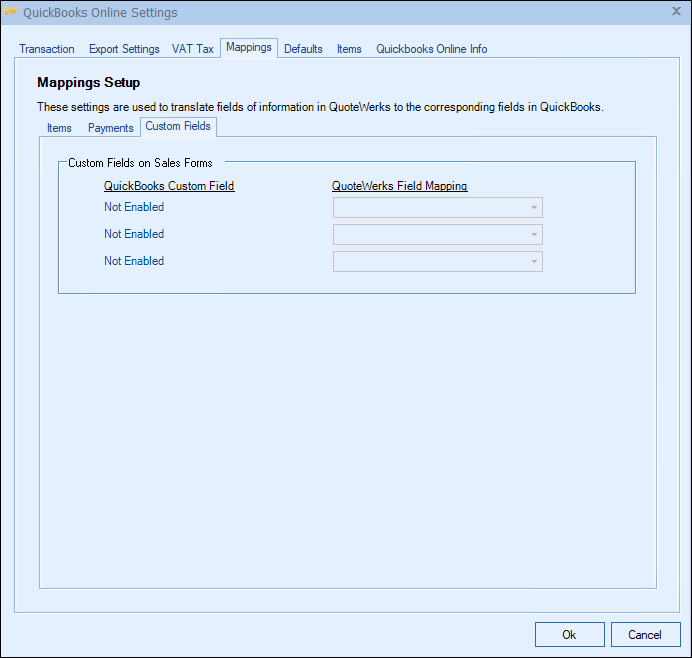The height and width of the screenshot is (658, 692).
Task: Close the QuickBooks Online Settings dialog
Action: coord(674,12)
